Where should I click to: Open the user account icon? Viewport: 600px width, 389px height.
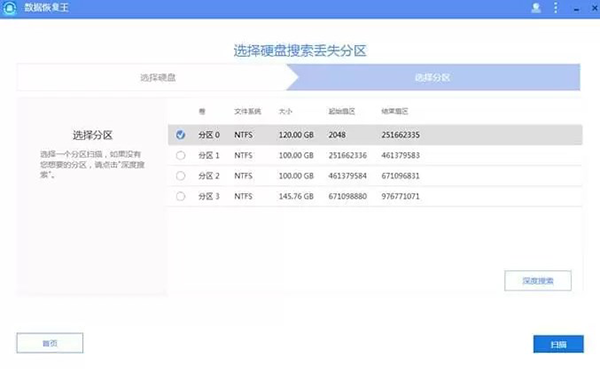[x=536, y=8]
